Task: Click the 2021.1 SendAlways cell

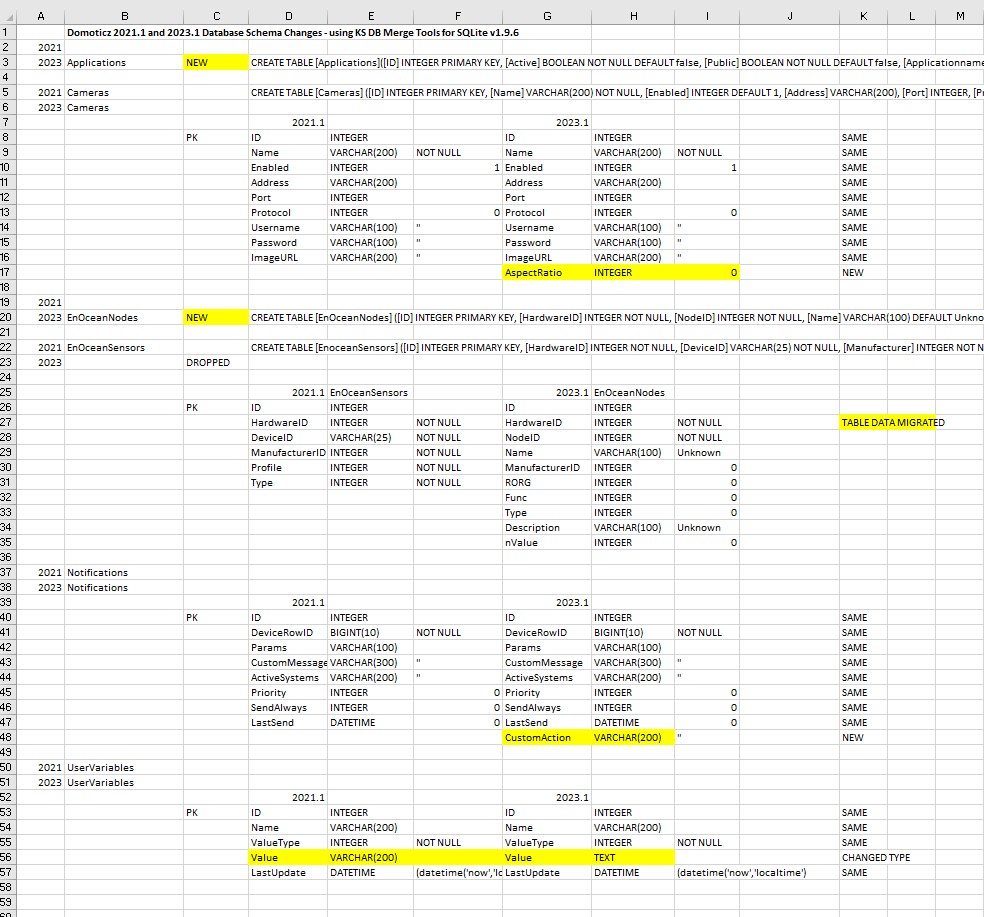Action: coord(288,707)
